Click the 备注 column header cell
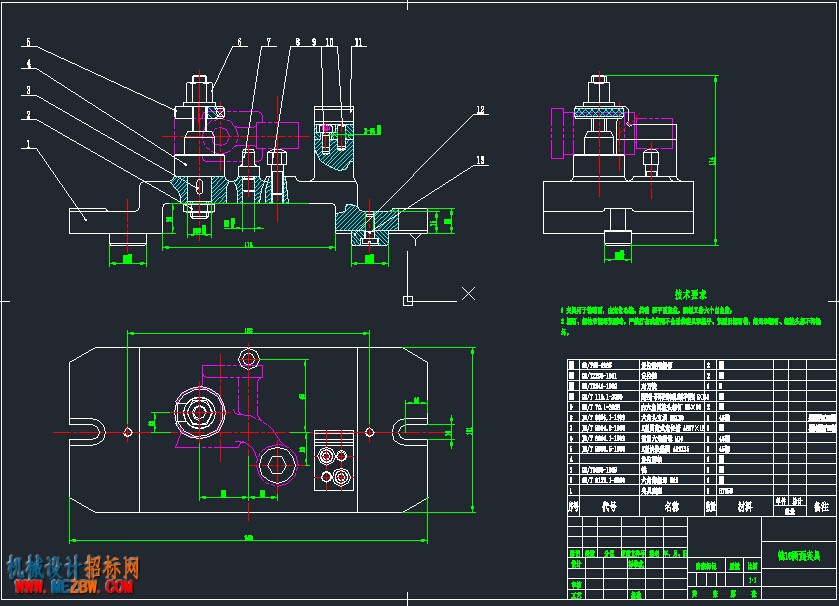 pos(821,506)
